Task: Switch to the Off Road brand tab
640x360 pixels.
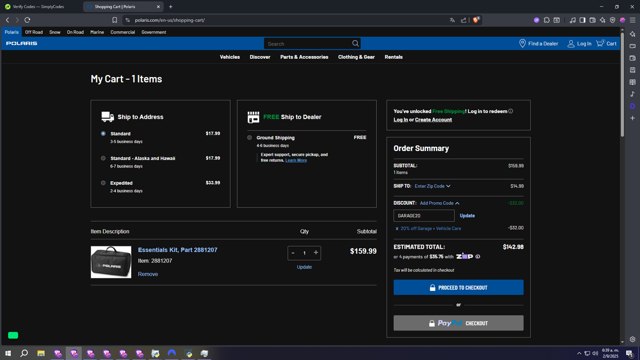Action: (33, 32)
